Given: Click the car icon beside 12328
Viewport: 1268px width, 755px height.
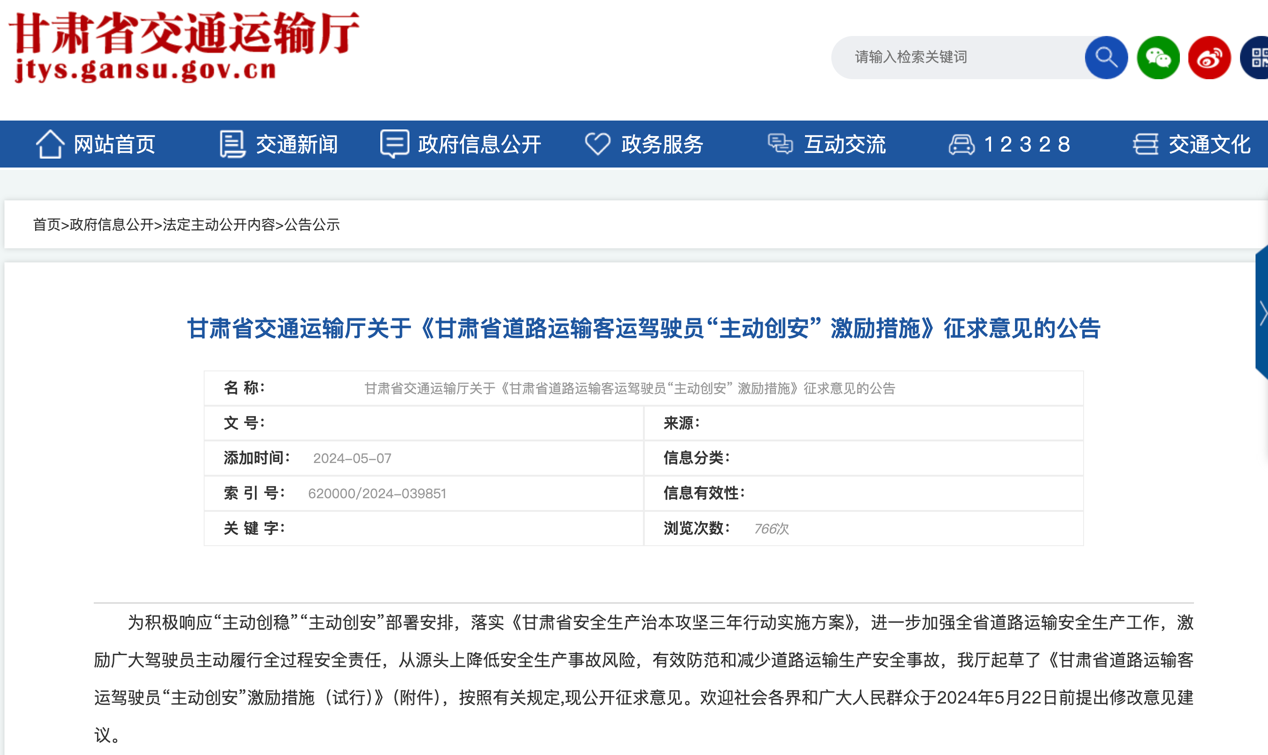Looking at the screenshot, I should tap(961, 145).
